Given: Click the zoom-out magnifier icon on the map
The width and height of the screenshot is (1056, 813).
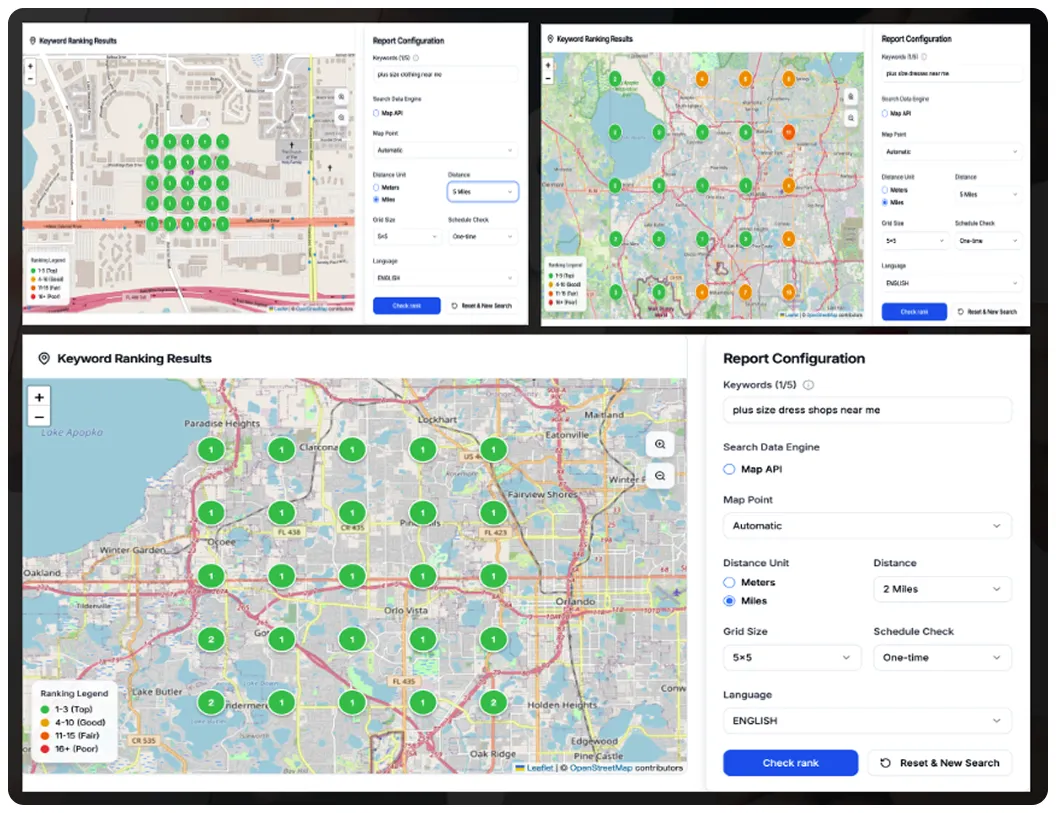Looking at the screenshot, I should pos(660,476).
